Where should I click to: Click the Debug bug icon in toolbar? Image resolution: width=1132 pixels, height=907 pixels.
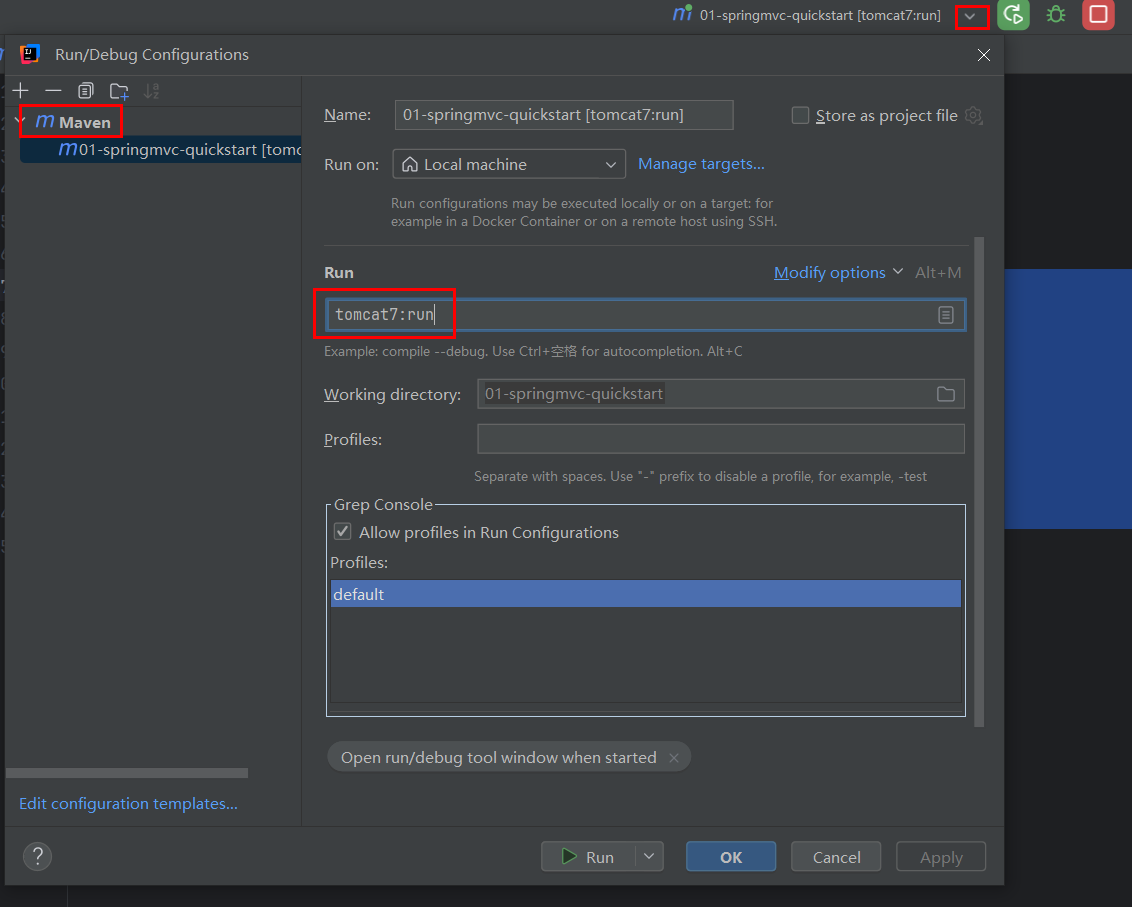(1056, 15)
